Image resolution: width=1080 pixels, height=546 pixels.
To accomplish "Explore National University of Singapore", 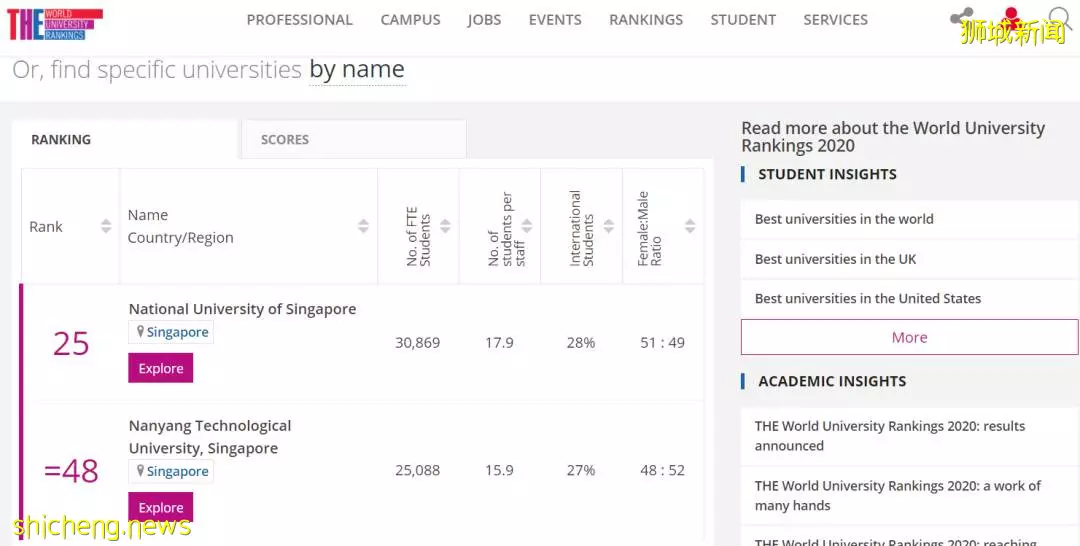I will point(160,368).
